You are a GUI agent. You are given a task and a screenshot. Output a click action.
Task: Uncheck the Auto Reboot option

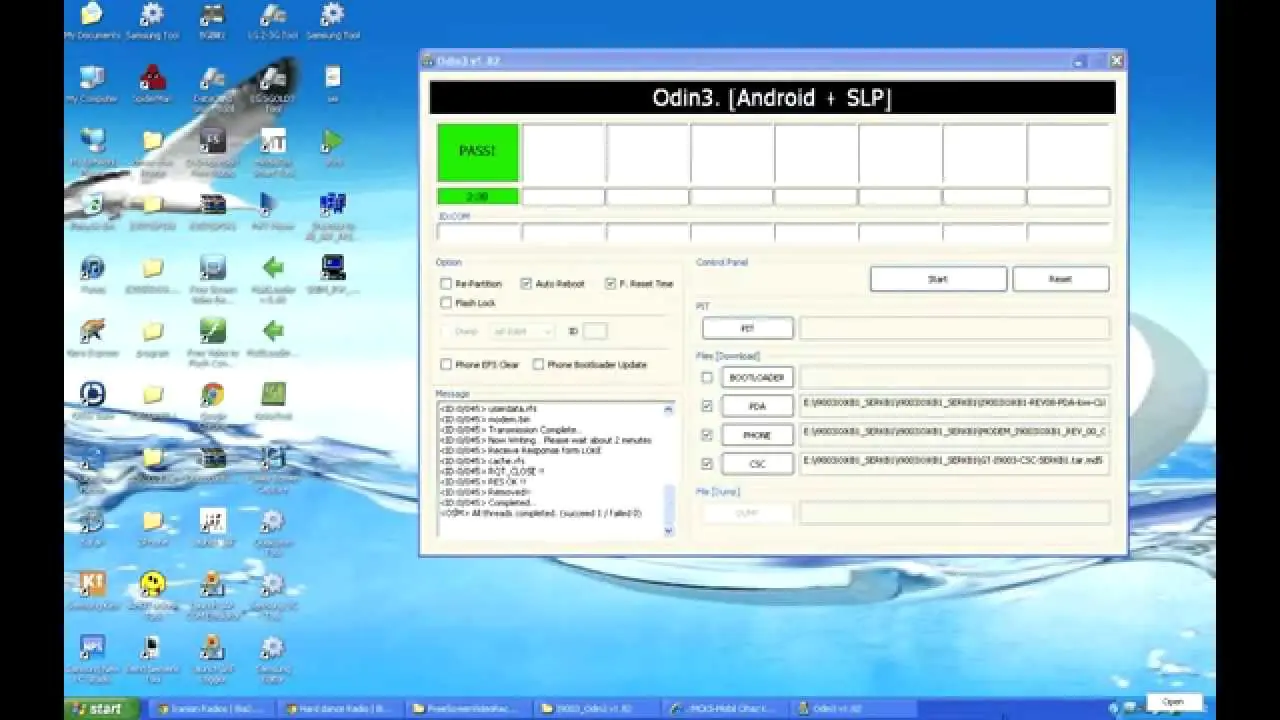526,284
